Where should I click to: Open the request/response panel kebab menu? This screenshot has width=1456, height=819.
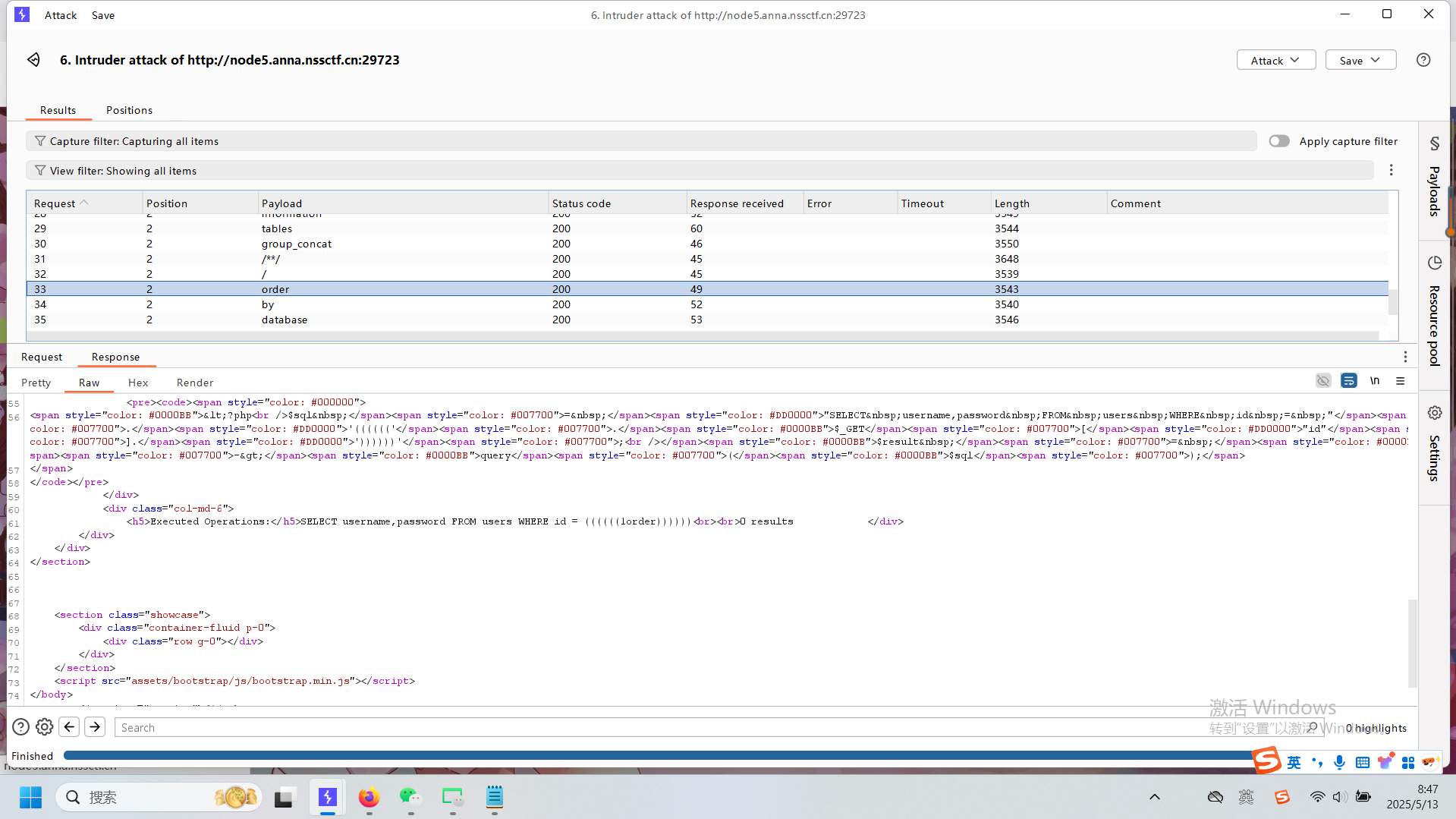(x=1405, y=357)
